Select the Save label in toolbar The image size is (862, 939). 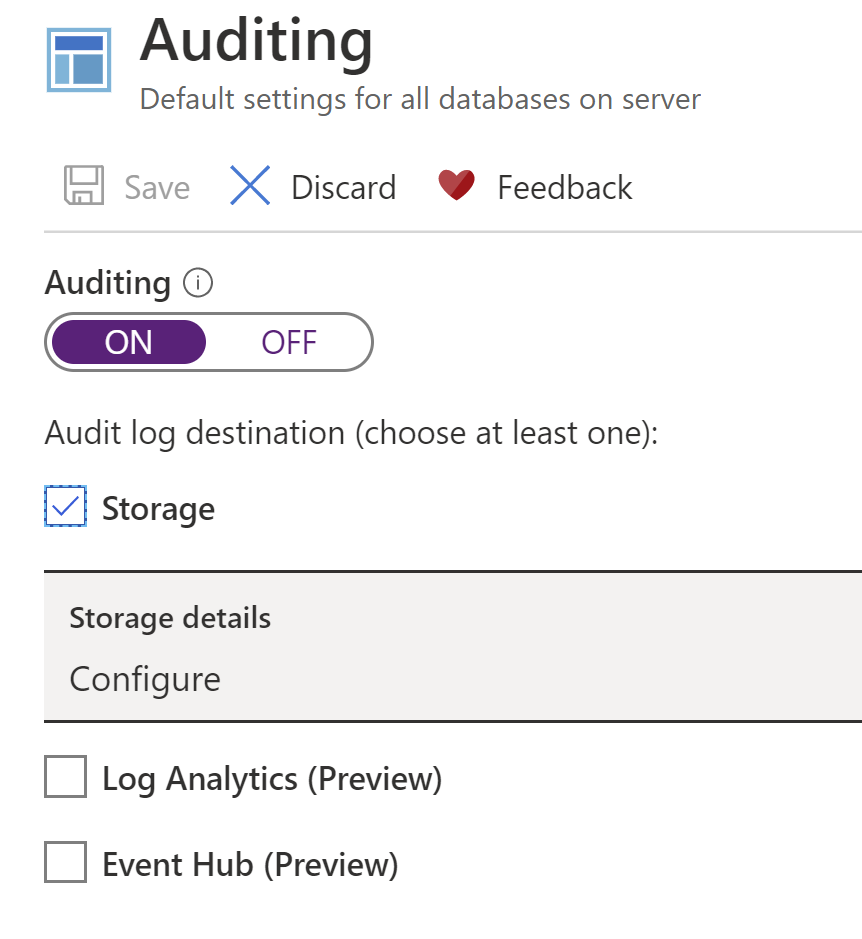tap(157, 188)
